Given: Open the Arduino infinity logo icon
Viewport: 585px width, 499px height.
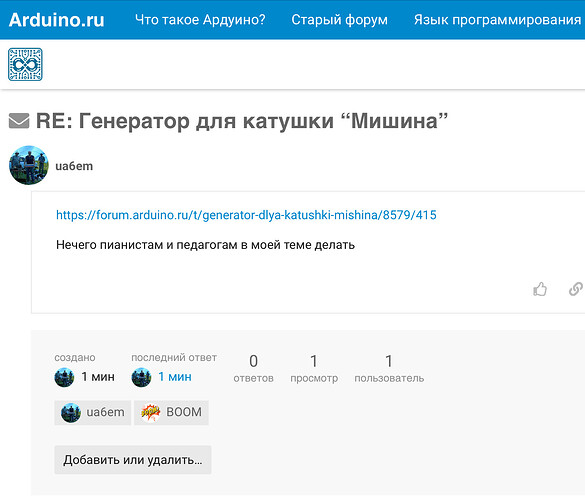Looking at the screenshot, I should click(25, 64).
